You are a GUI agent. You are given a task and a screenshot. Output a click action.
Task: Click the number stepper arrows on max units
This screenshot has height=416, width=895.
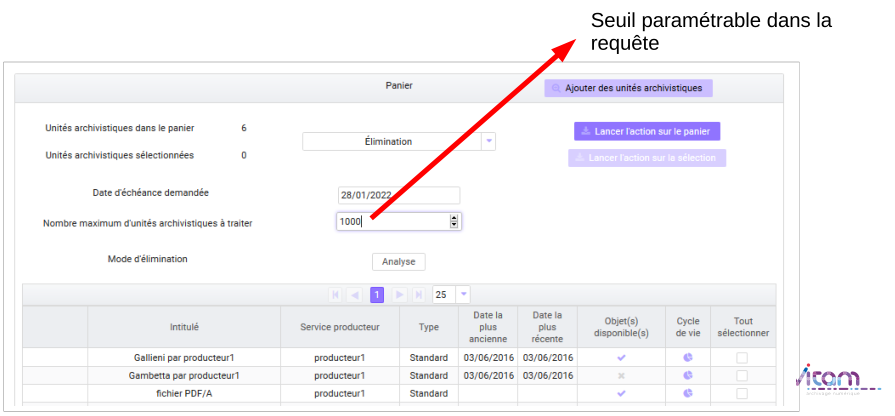coord(454,222)
